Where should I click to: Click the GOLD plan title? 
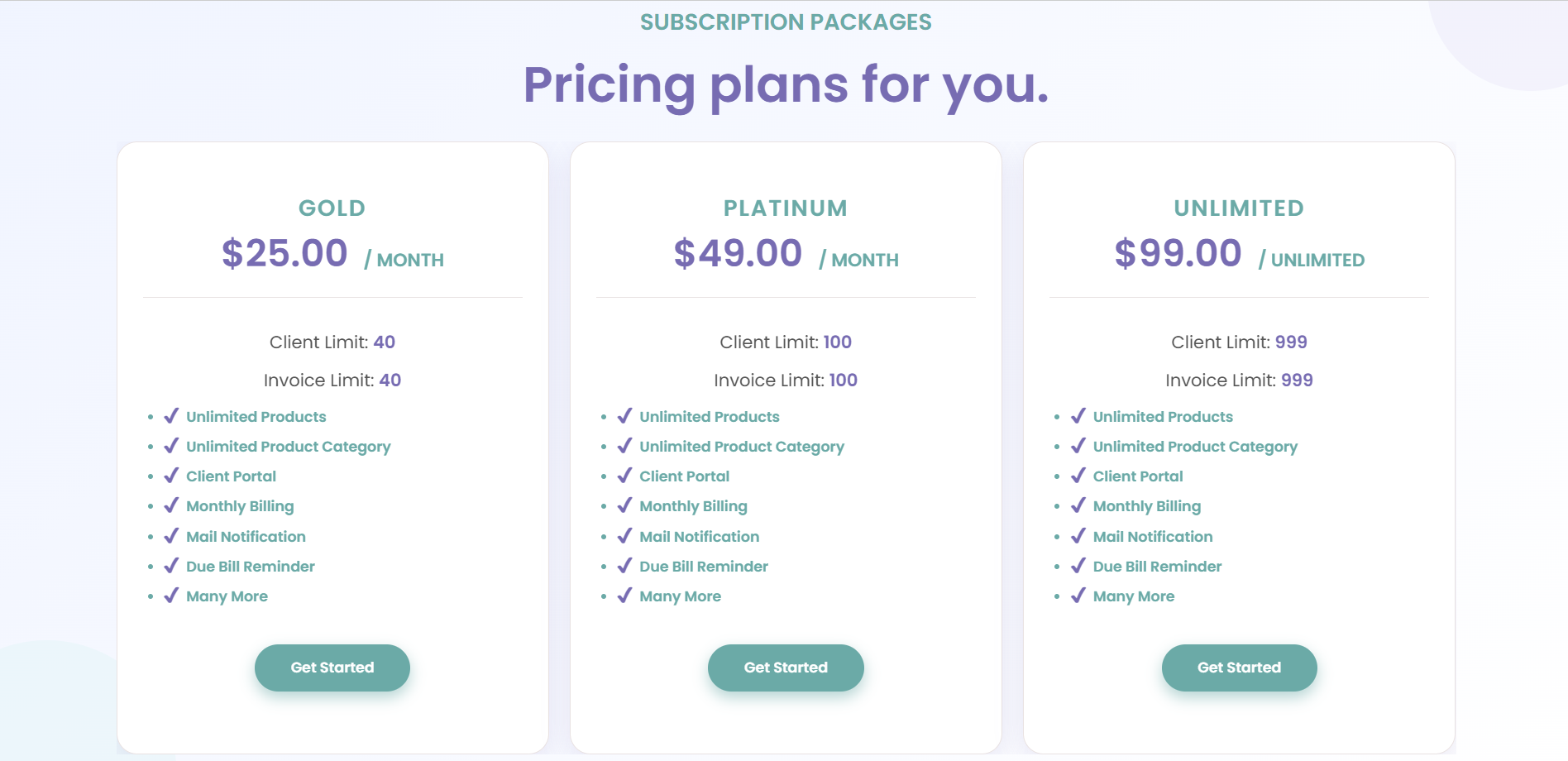[x=332, y=208]
